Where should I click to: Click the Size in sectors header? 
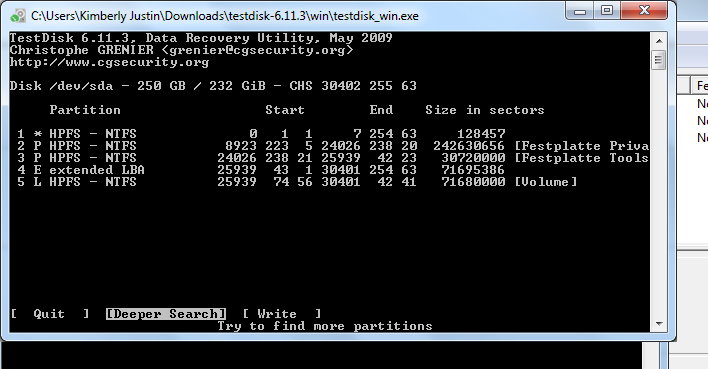tap(485, 110)
